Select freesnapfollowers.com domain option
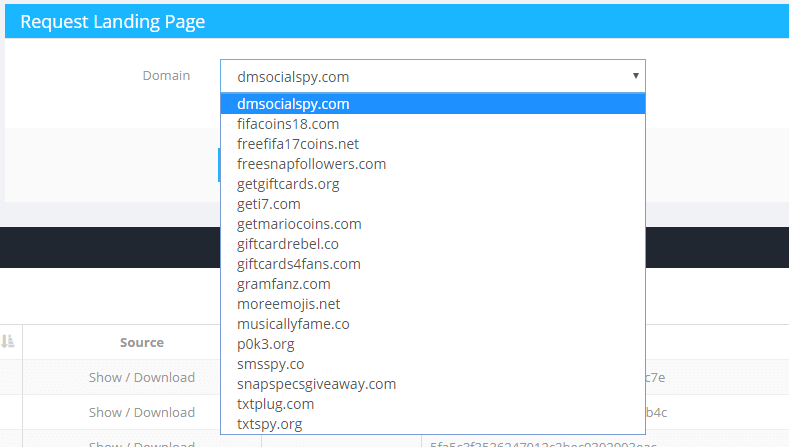Viewport: 789px width, 447px height. coord(433,164)
